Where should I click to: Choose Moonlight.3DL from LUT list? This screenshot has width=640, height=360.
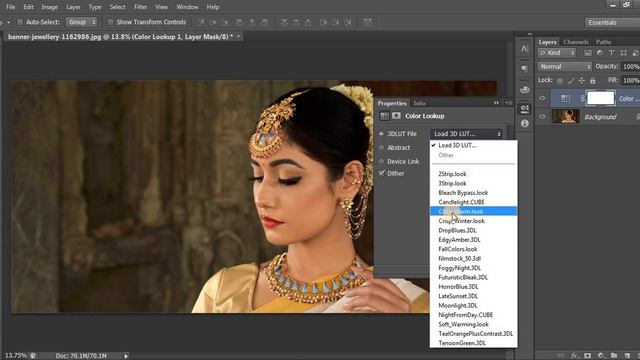click(x=473, y=305)
